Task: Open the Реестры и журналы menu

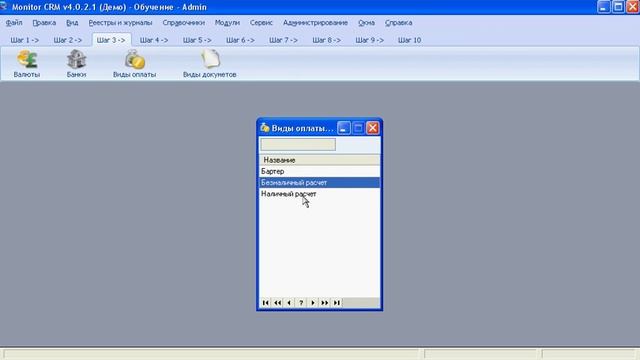Action: click(x=120, y=23)
